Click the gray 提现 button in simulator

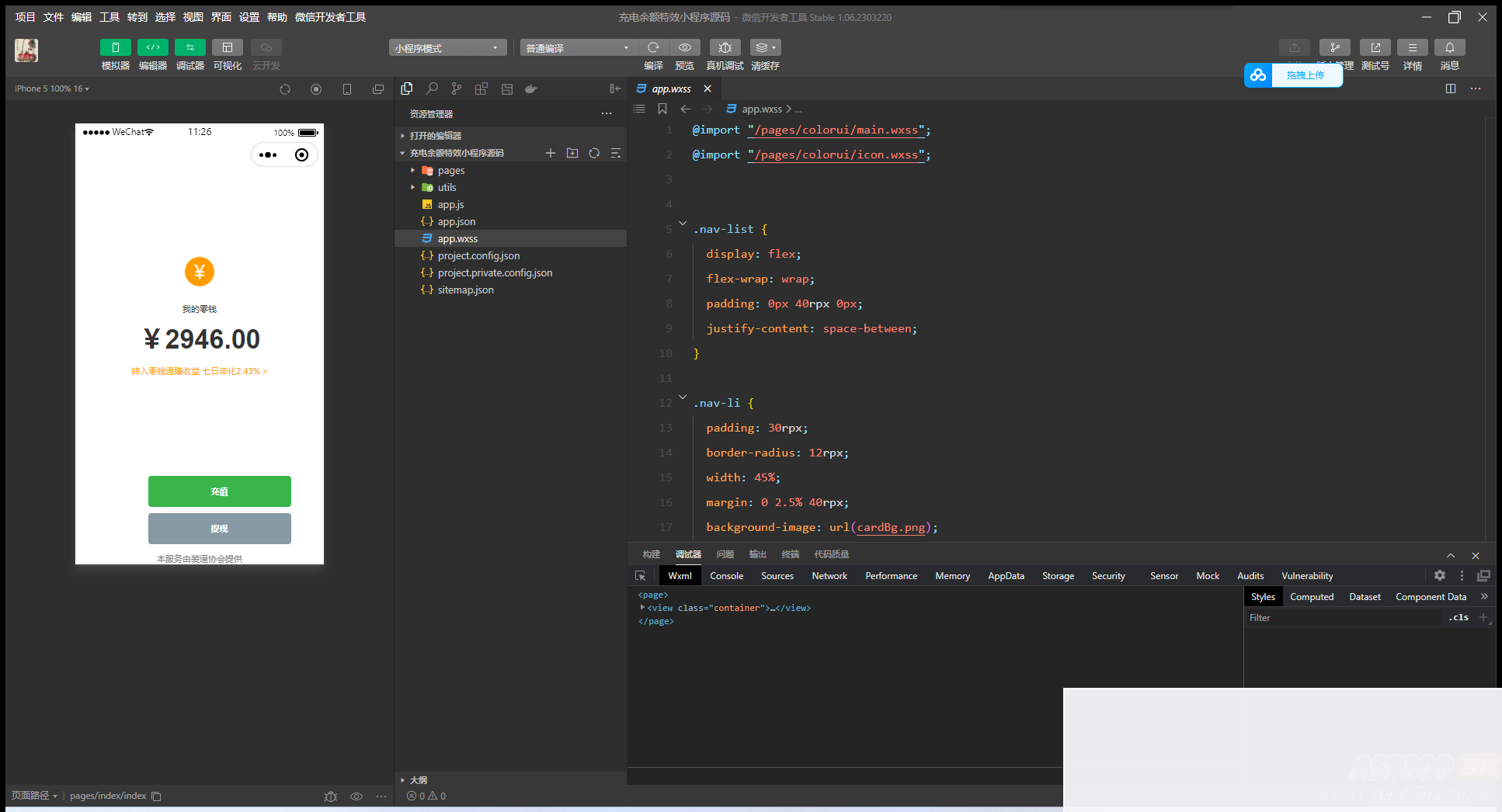point(220,529)
